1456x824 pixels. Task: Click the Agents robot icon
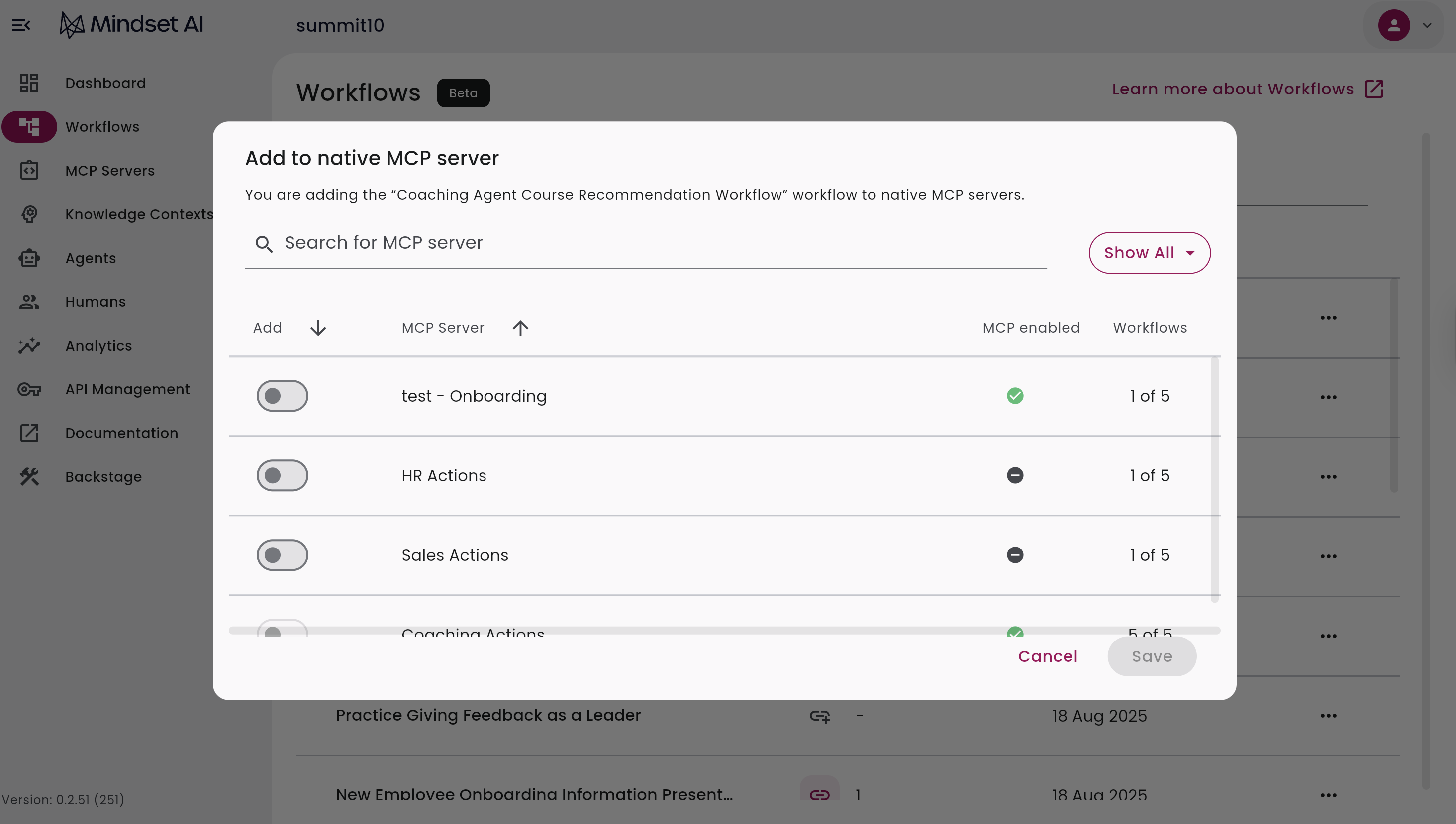point(29,258)
